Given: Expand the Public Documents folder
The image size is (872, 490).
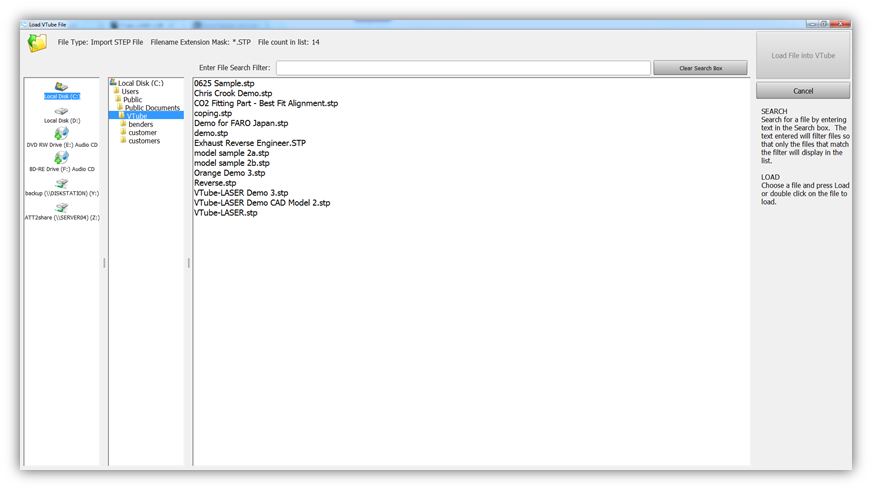Looking at the screenshot, I should point(152,108).
